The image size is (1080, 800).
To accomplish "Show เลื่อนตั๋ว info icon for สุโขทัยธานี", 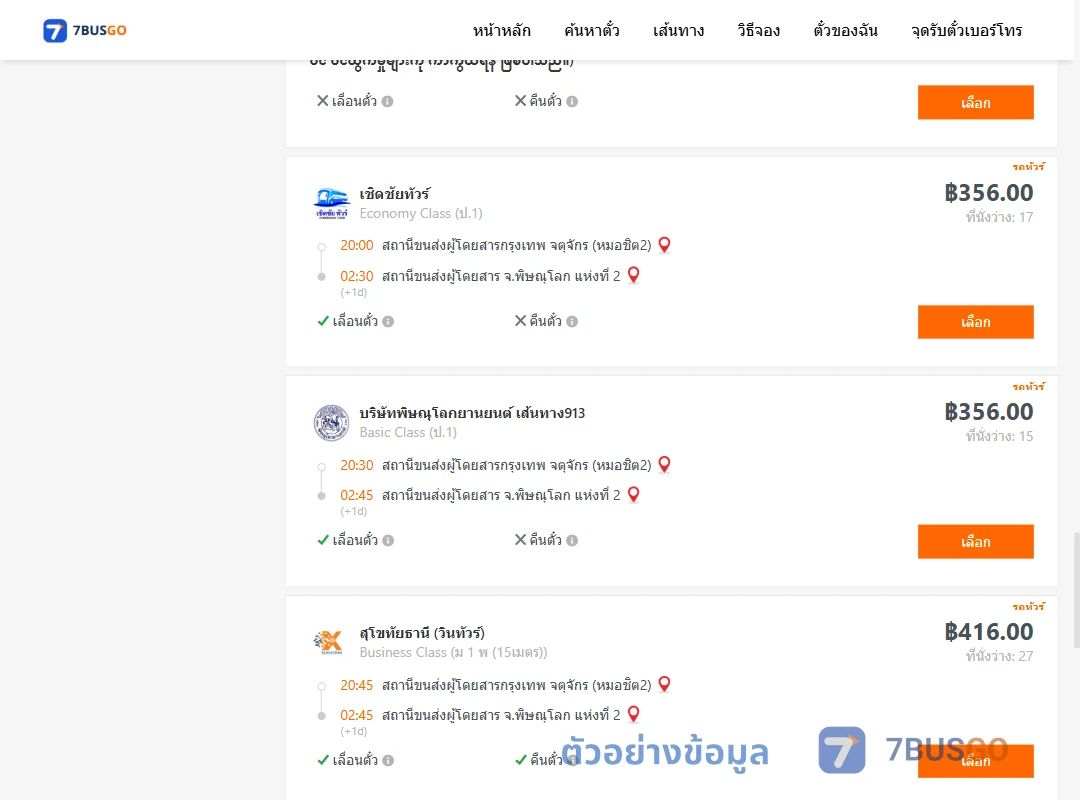I will click(x=388, y=760).
